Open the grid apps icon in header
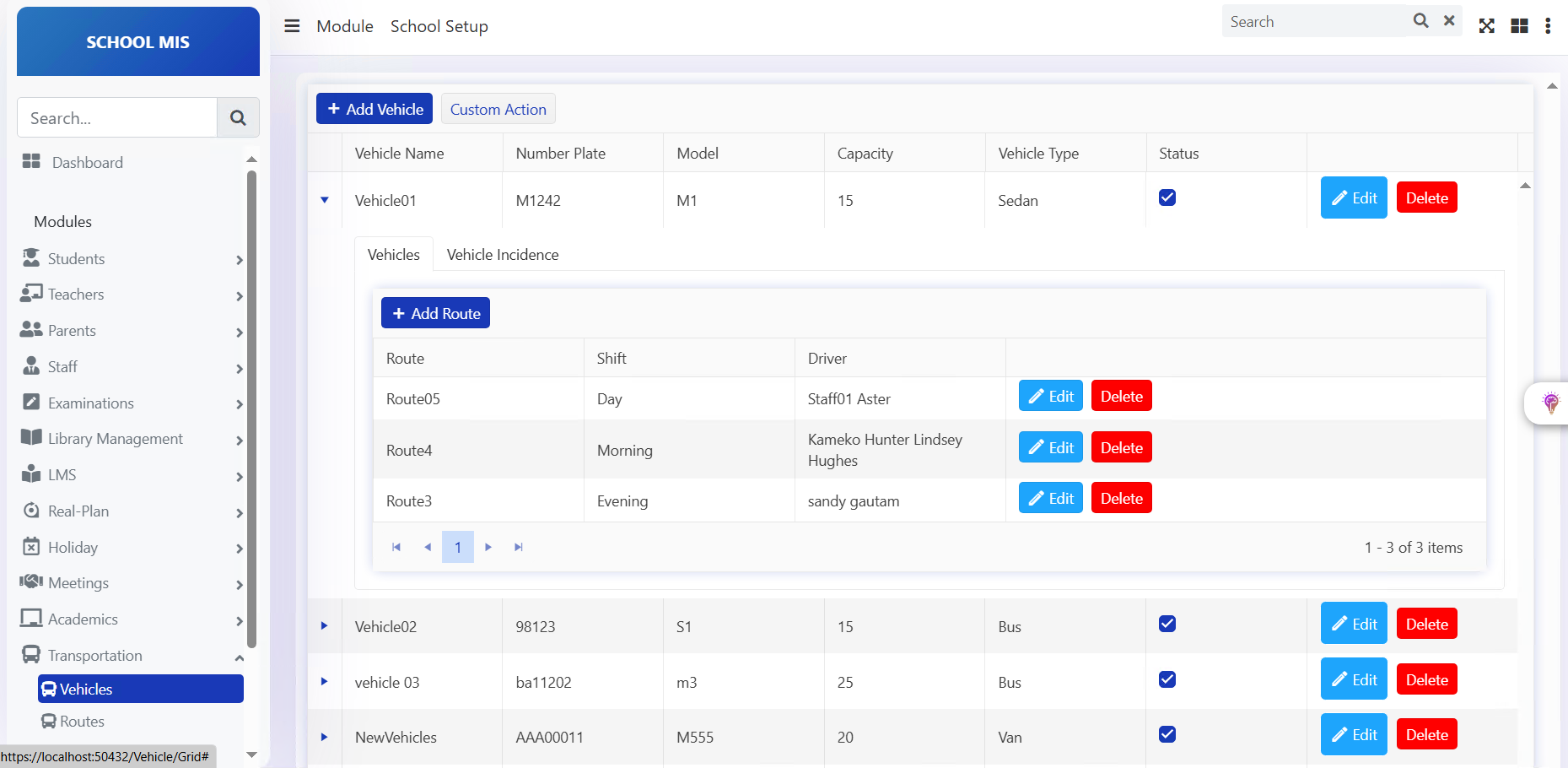The image size is (1568, 768). tap(1519, 26)
